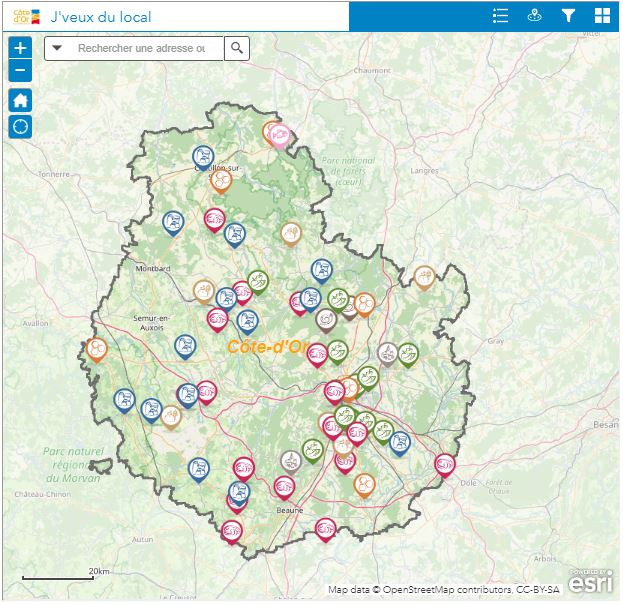Open the nearby places location icon
The height and width of the screenshot is (605, 623).
coord(534,16)
